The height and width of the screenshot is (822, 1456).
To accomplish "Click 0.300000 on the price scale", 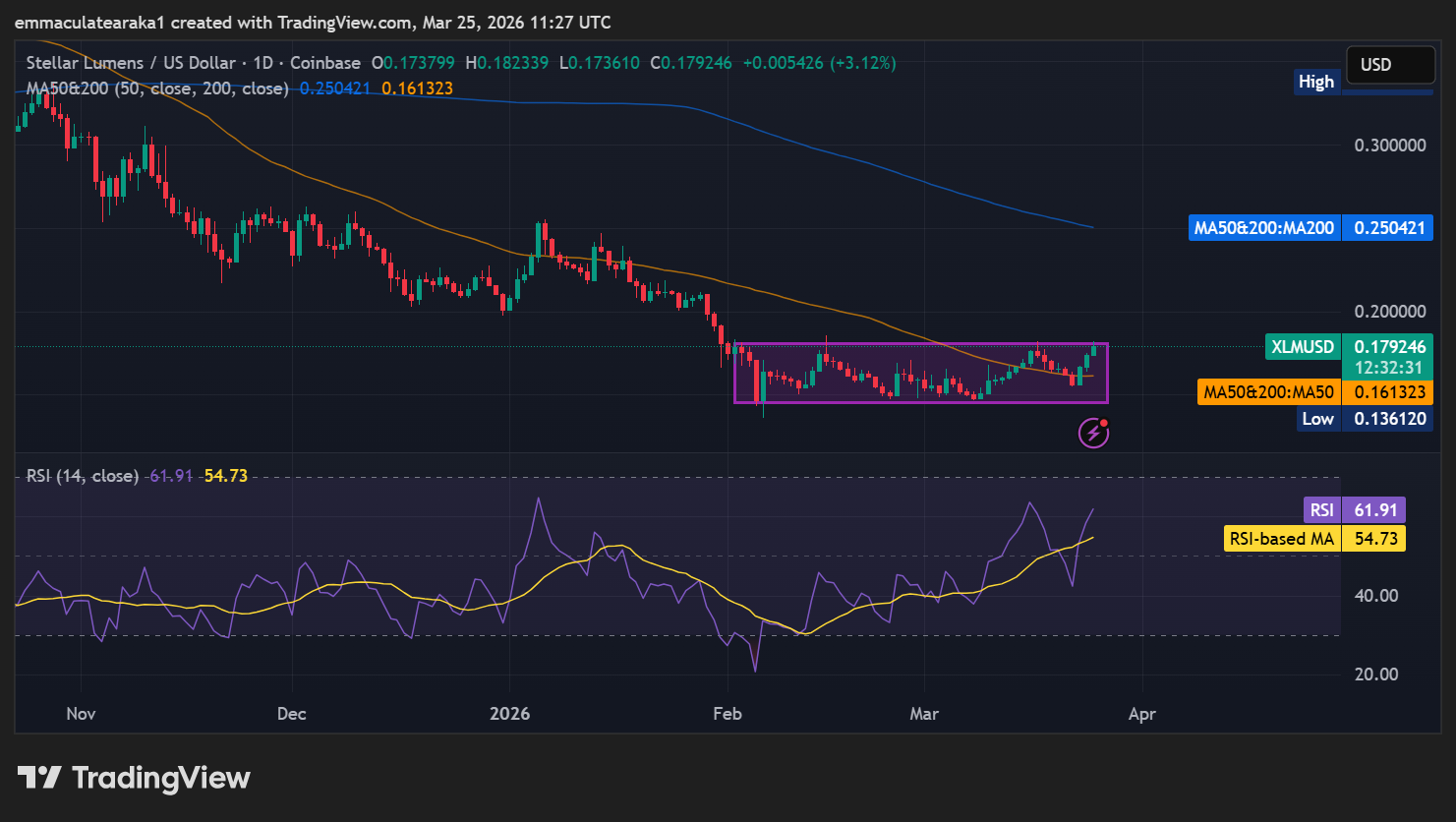I will click(x=1389, y=146).
